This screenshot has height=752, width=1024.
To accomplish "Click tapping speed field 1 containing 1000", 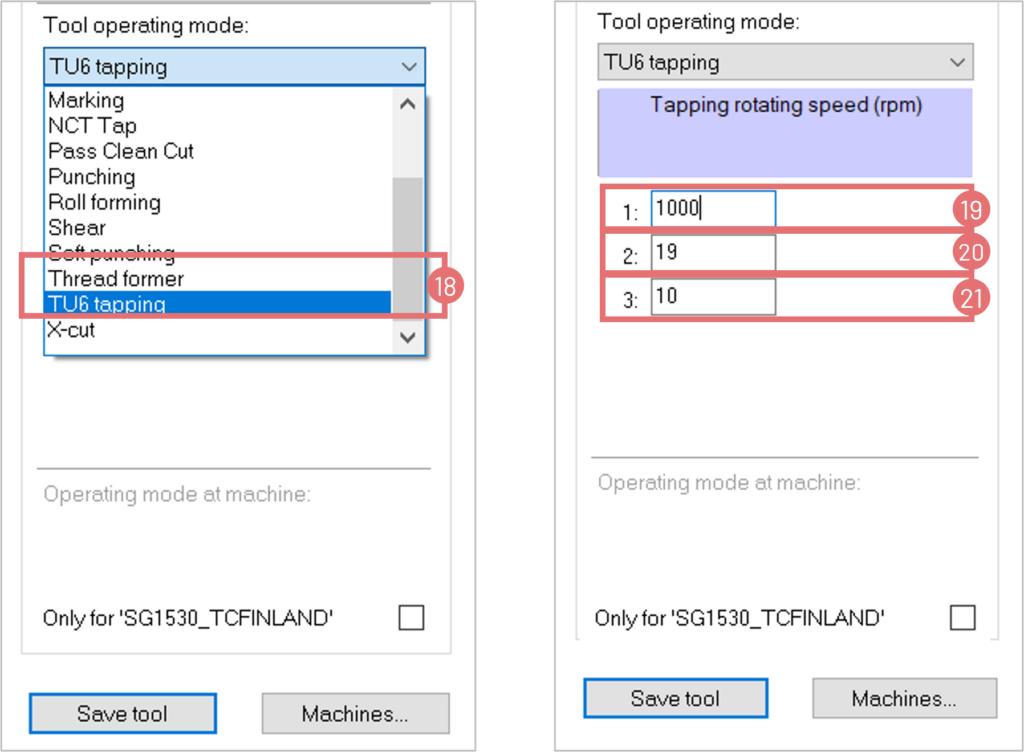I will tap(712, 210).
